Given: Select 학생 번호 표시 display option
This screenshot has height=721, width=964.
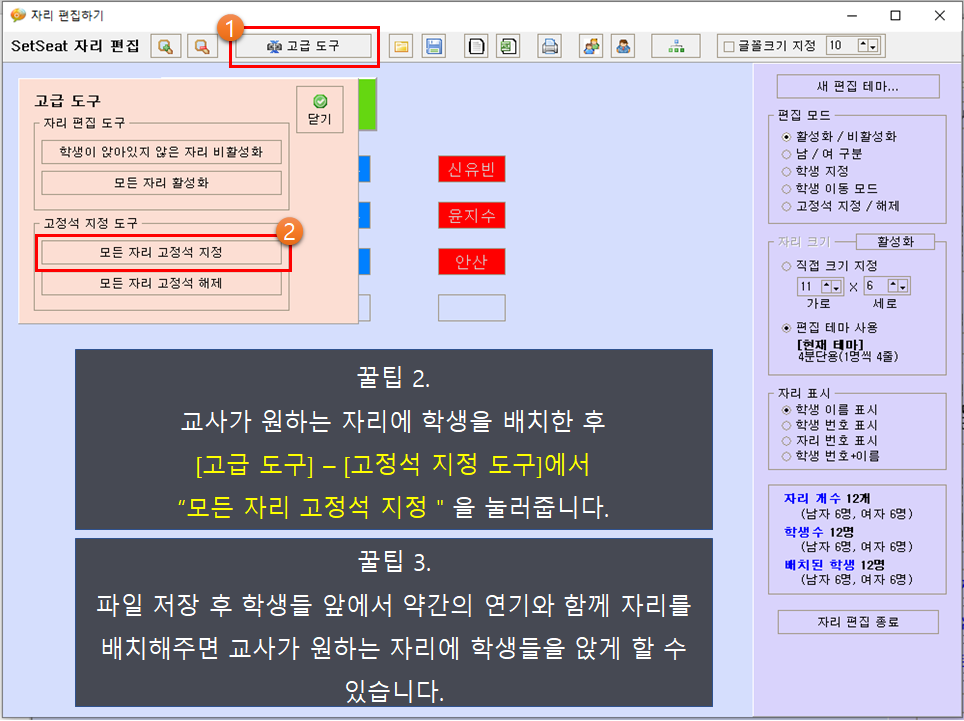Looking at the screenshot, I should coord(829,425).
